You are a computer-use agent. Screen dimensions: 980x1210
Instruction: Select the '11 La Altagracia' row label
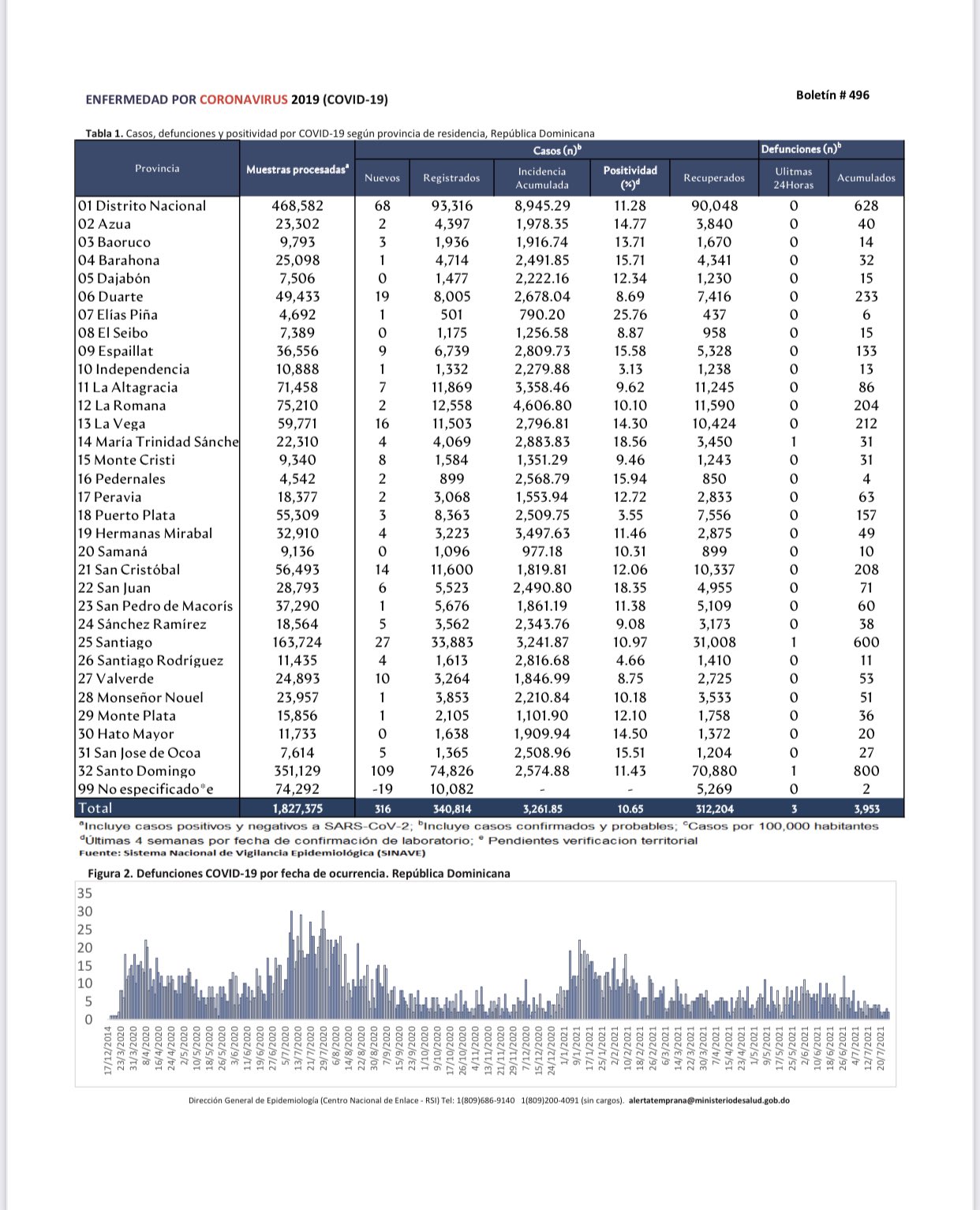click(128, 388)
